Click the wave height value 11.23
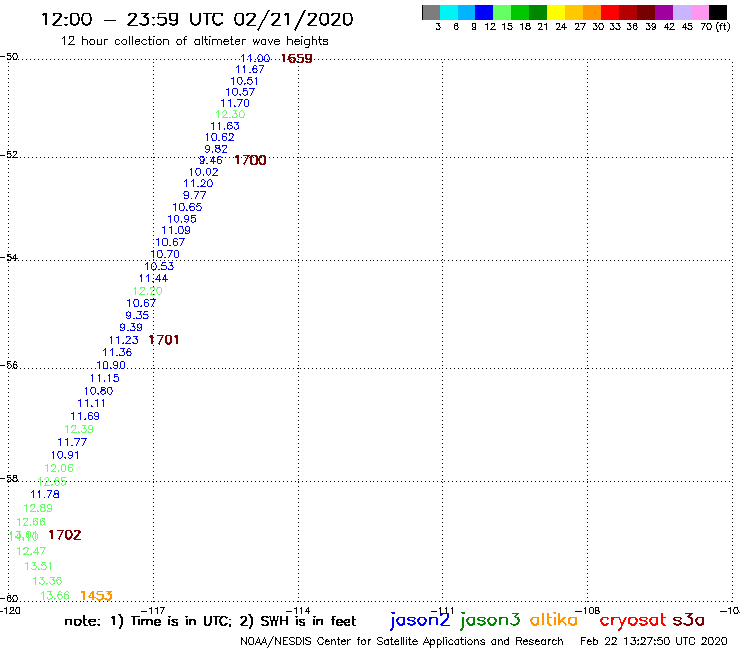Viewport: 740px width, 650px height. (x=124, y=340)
